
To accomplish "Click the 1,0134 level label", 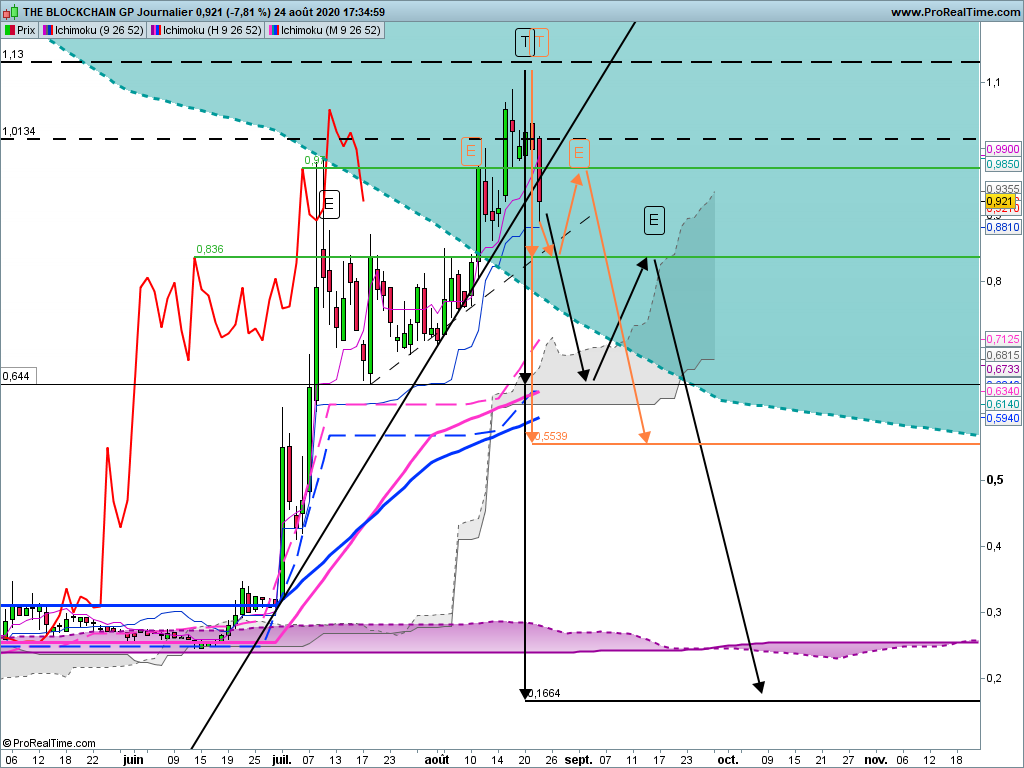I will point(19,132).
